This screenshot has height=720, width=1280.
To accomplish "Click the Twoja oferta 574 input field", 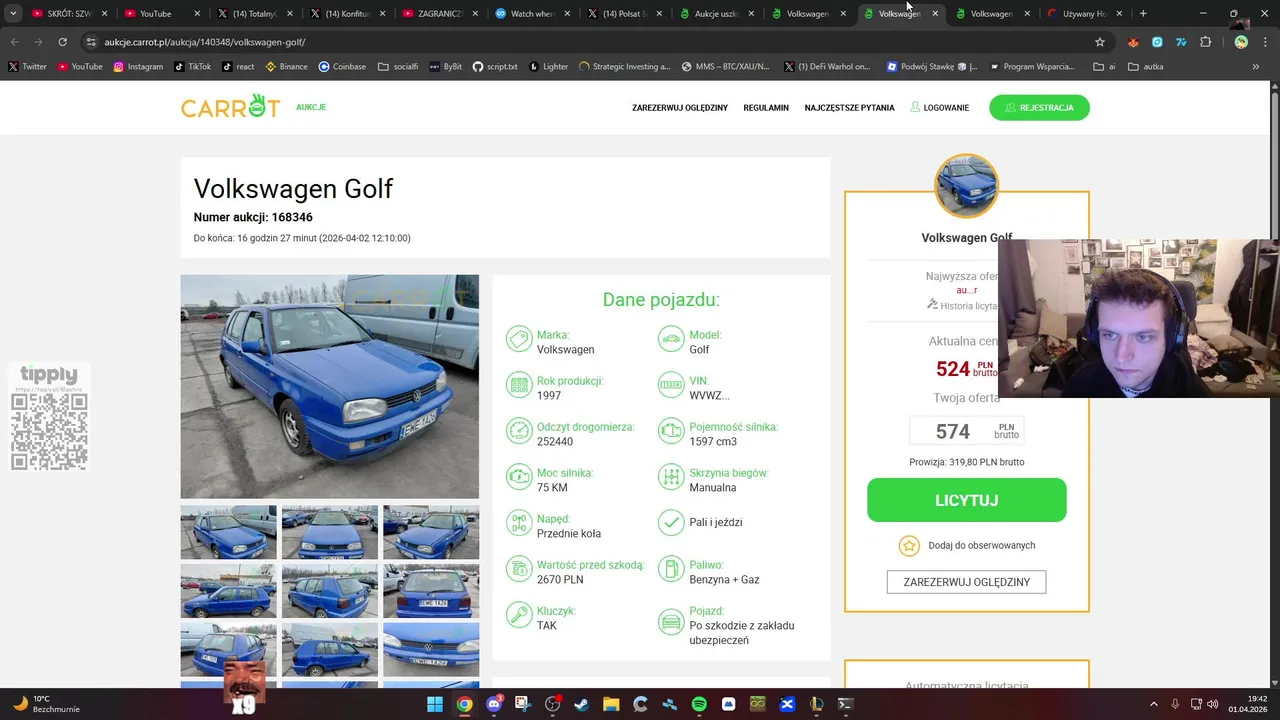I will click(x=966, y=431).
